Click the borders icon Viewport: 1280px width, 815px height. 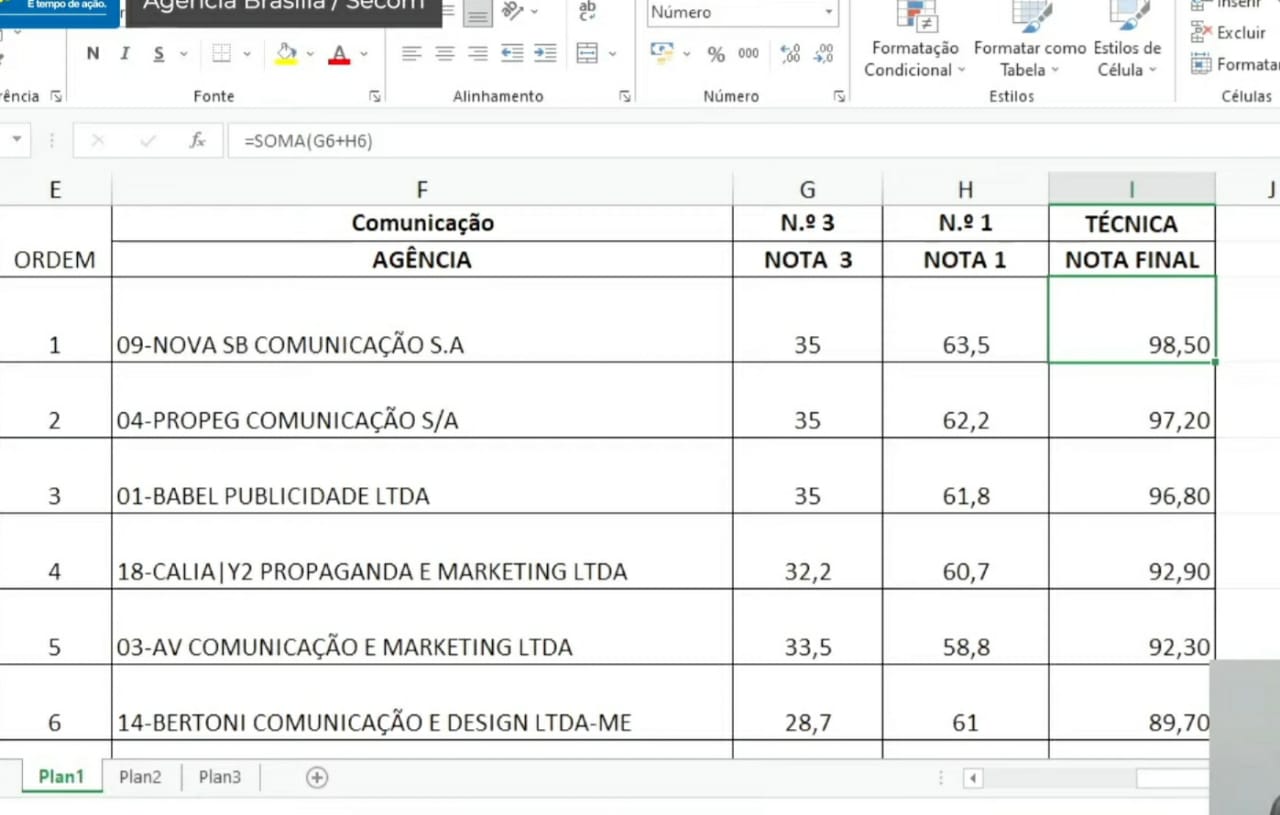click(222, 54)
